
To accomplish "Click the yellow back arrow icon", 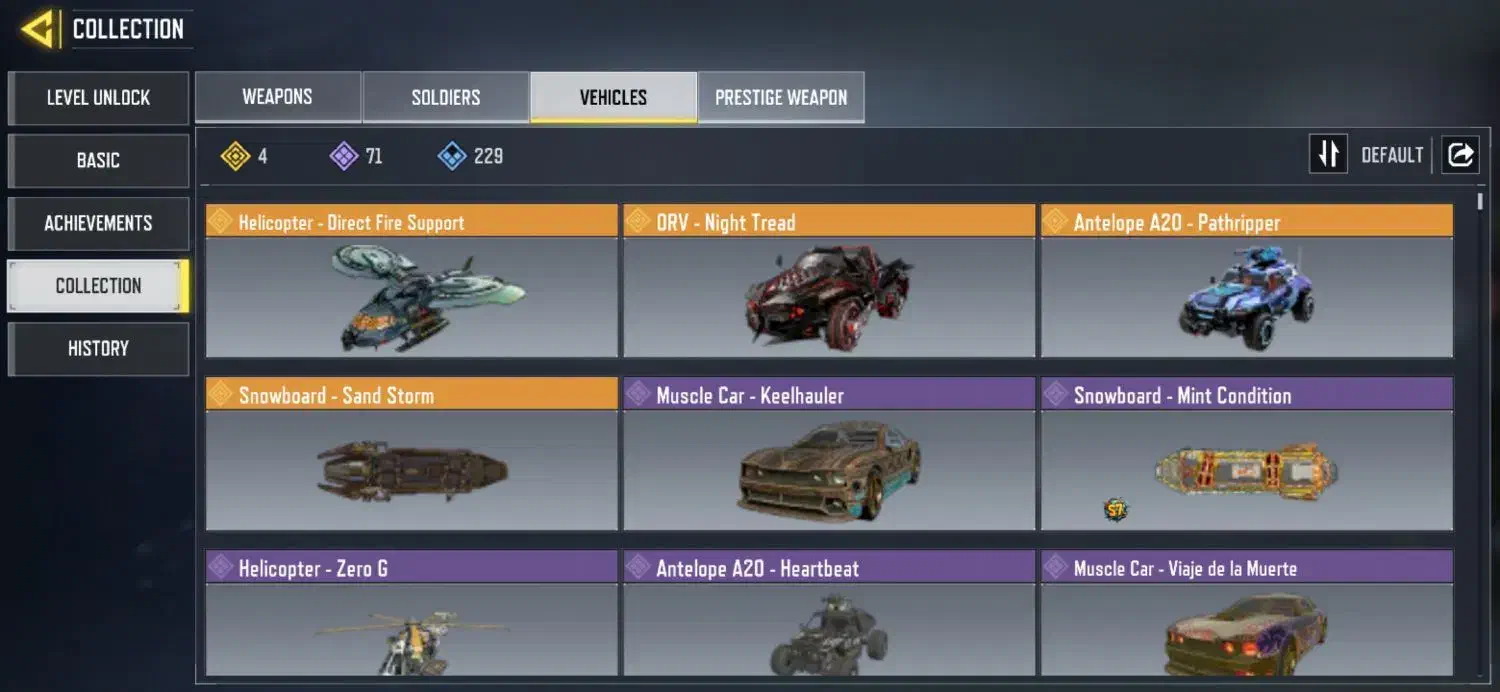I will [38, 29].
